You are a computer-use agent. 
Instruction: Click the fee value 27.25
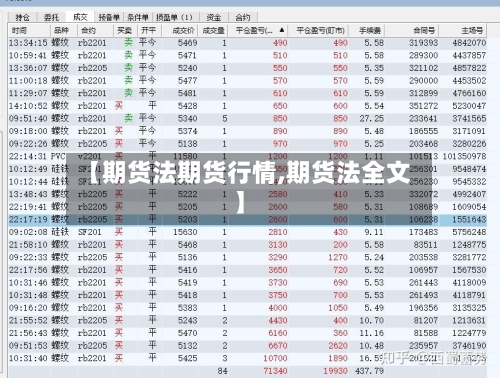(371, 119)
